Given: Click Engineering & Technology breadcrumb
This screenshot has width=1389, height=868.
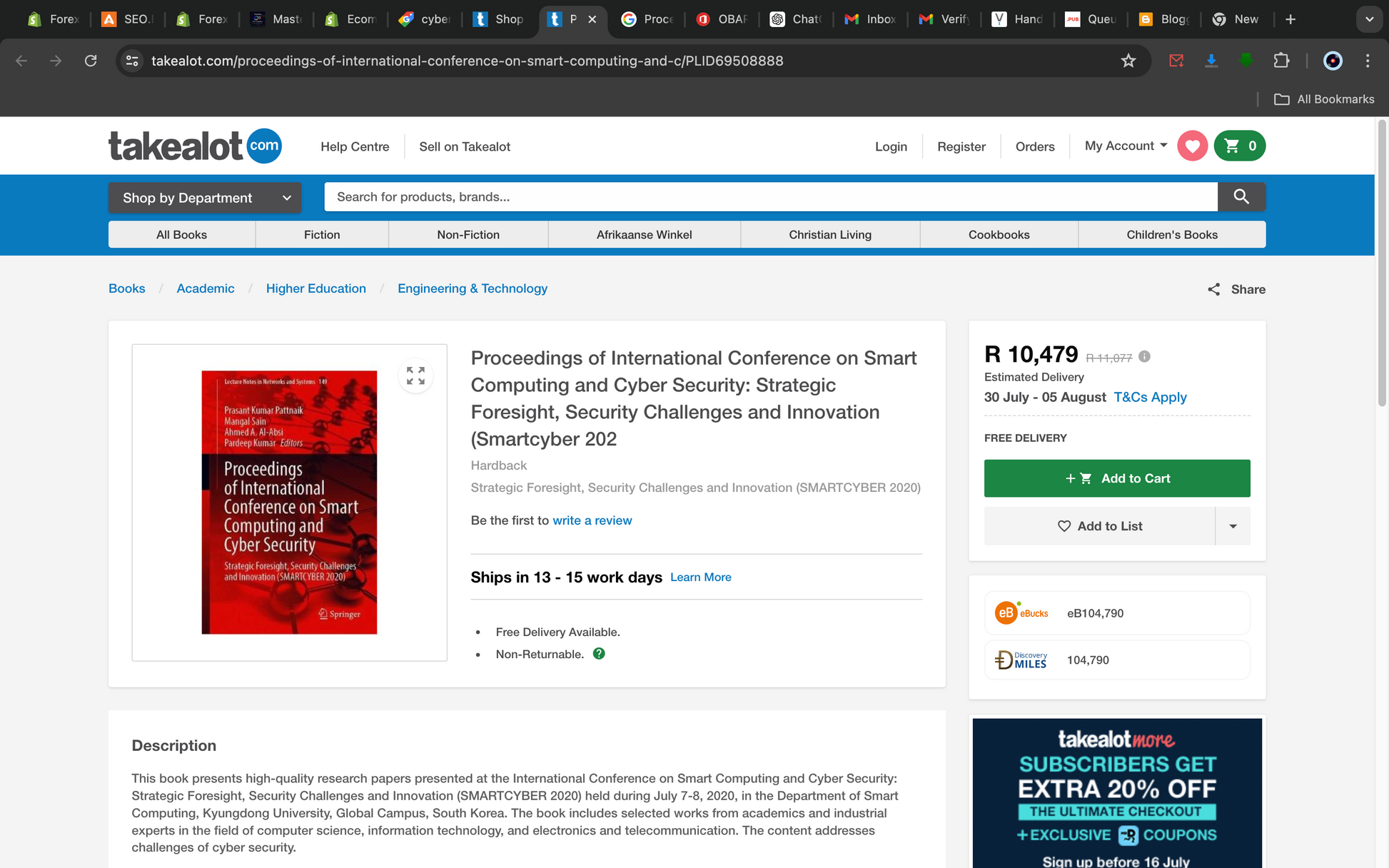Looking at the screenshot, I should (473, 288).
